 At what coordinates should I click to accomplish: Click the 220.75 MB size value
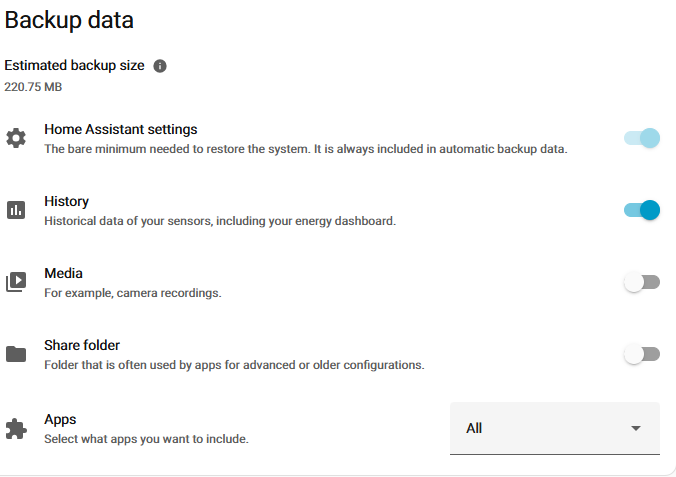coord(33,87)
